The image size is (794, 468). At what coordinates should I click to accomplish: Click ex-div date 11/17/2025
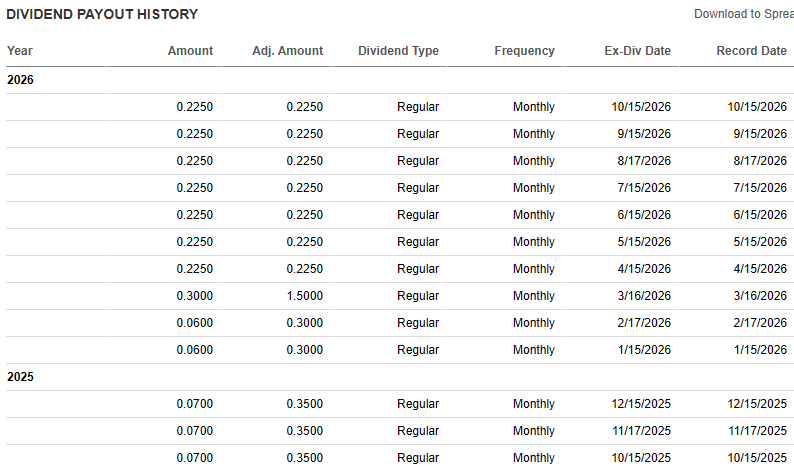[641, 431]
